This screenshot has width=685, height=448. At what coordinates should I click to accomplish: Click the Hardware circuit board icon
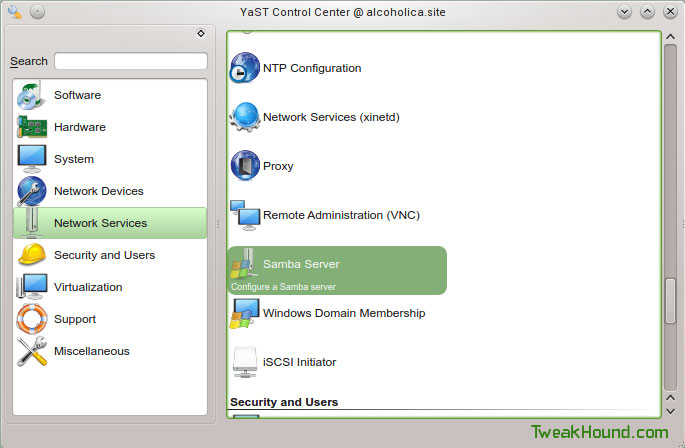[31, 127]
